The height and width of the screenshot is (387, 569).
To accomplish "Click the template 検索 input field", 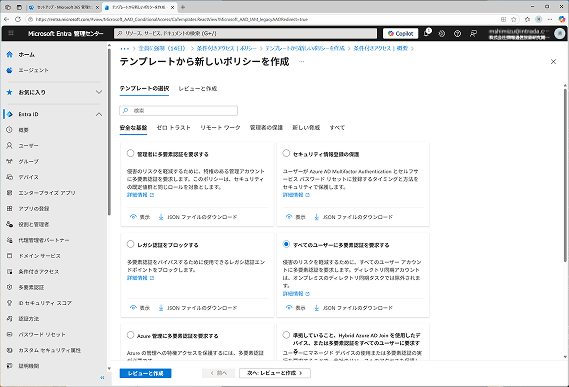I will pyautogui.click(x=179, y=110).
